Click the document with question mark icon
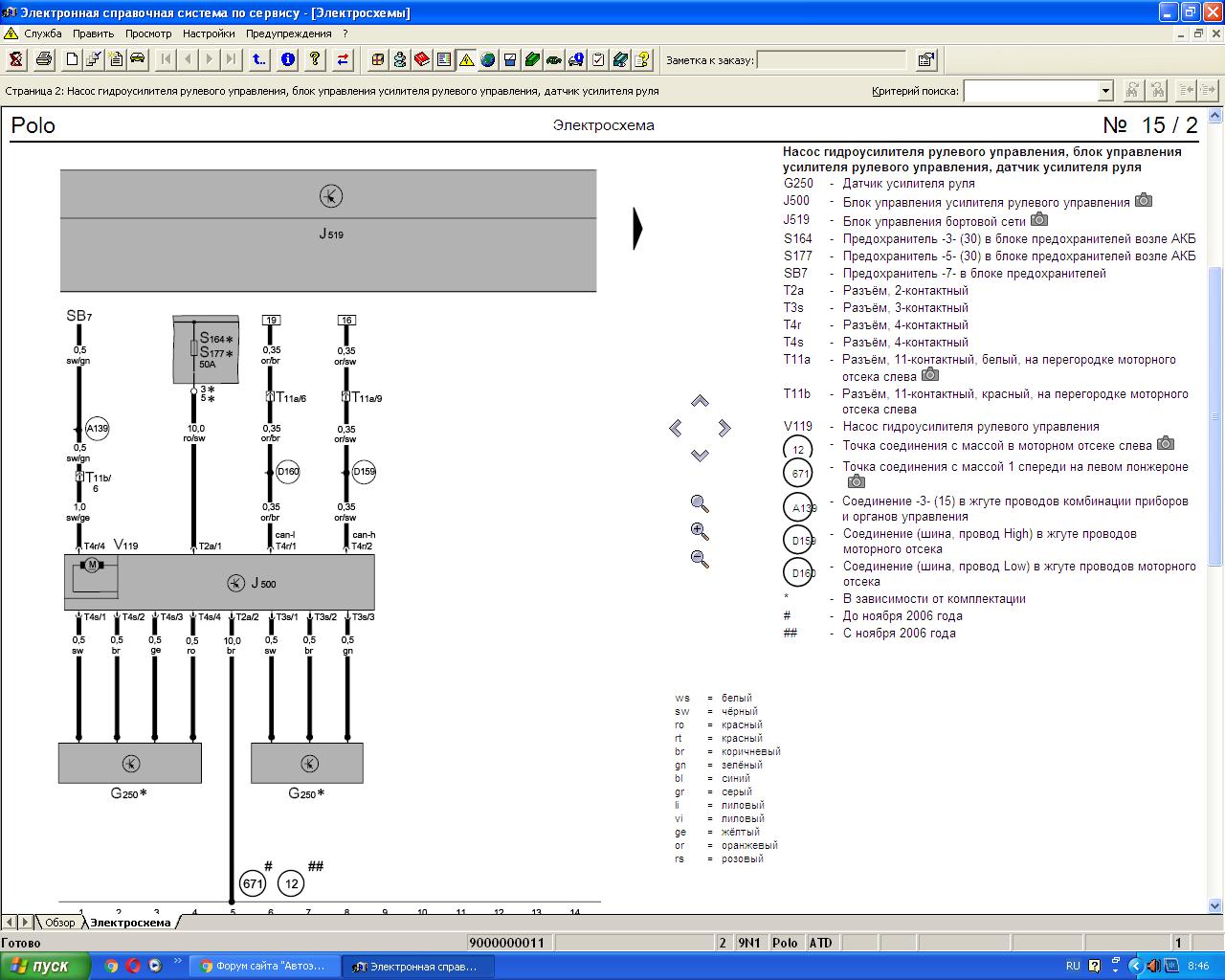Screen dimensions: 1225x980 (x=642, y=60)
